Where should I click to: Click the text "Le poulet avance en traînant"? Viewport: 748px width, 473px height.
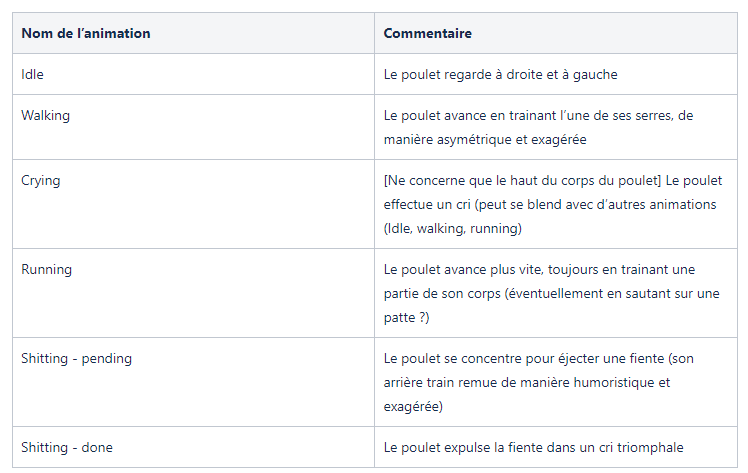click(476, 115)
